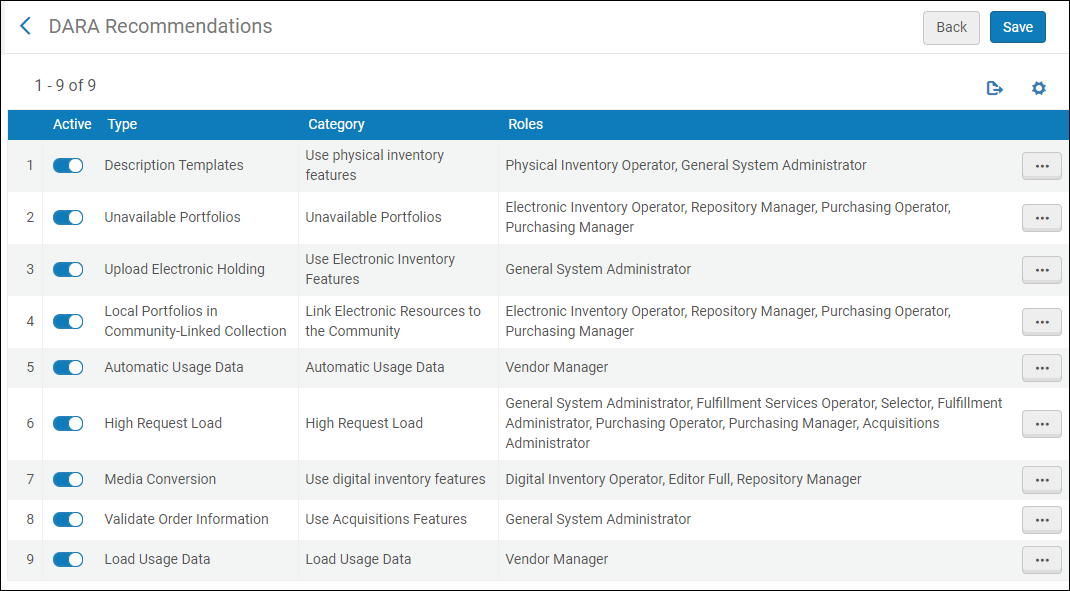
Task: Save the DARA recommendations
Action: 1017,27
